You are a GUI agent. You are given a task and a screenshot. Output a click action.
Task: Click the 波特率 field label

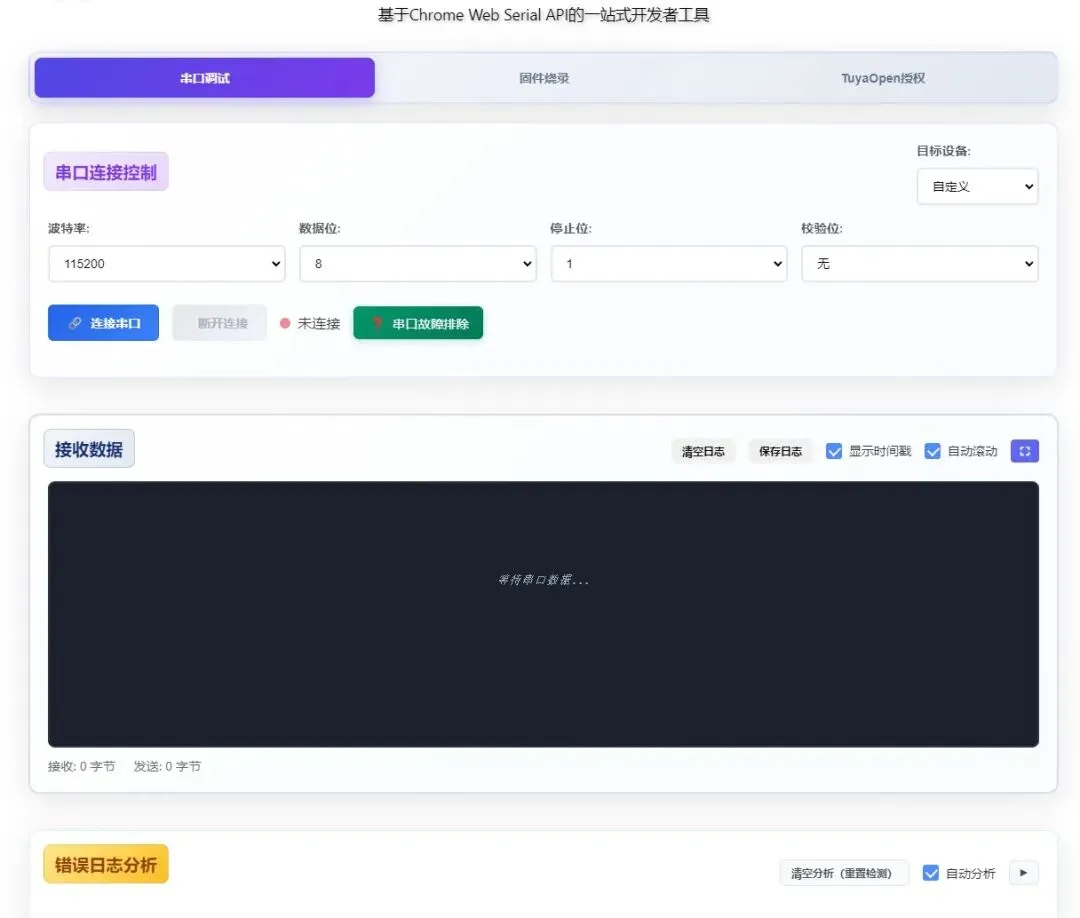[69, 228]
